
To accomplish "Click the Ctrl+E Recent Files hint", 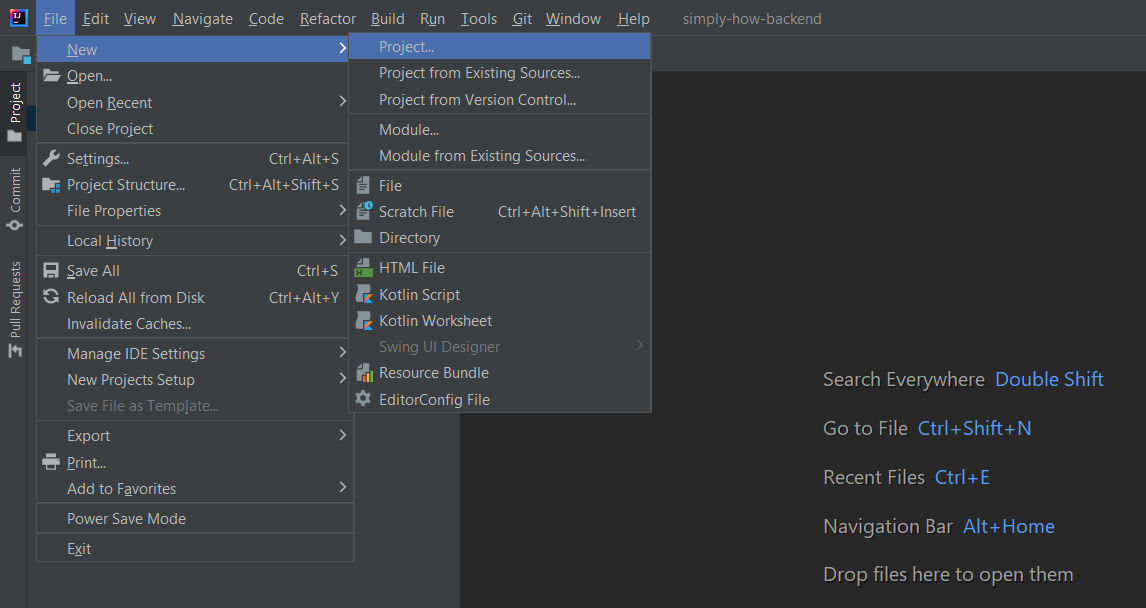I will click(x=963, y=477).
